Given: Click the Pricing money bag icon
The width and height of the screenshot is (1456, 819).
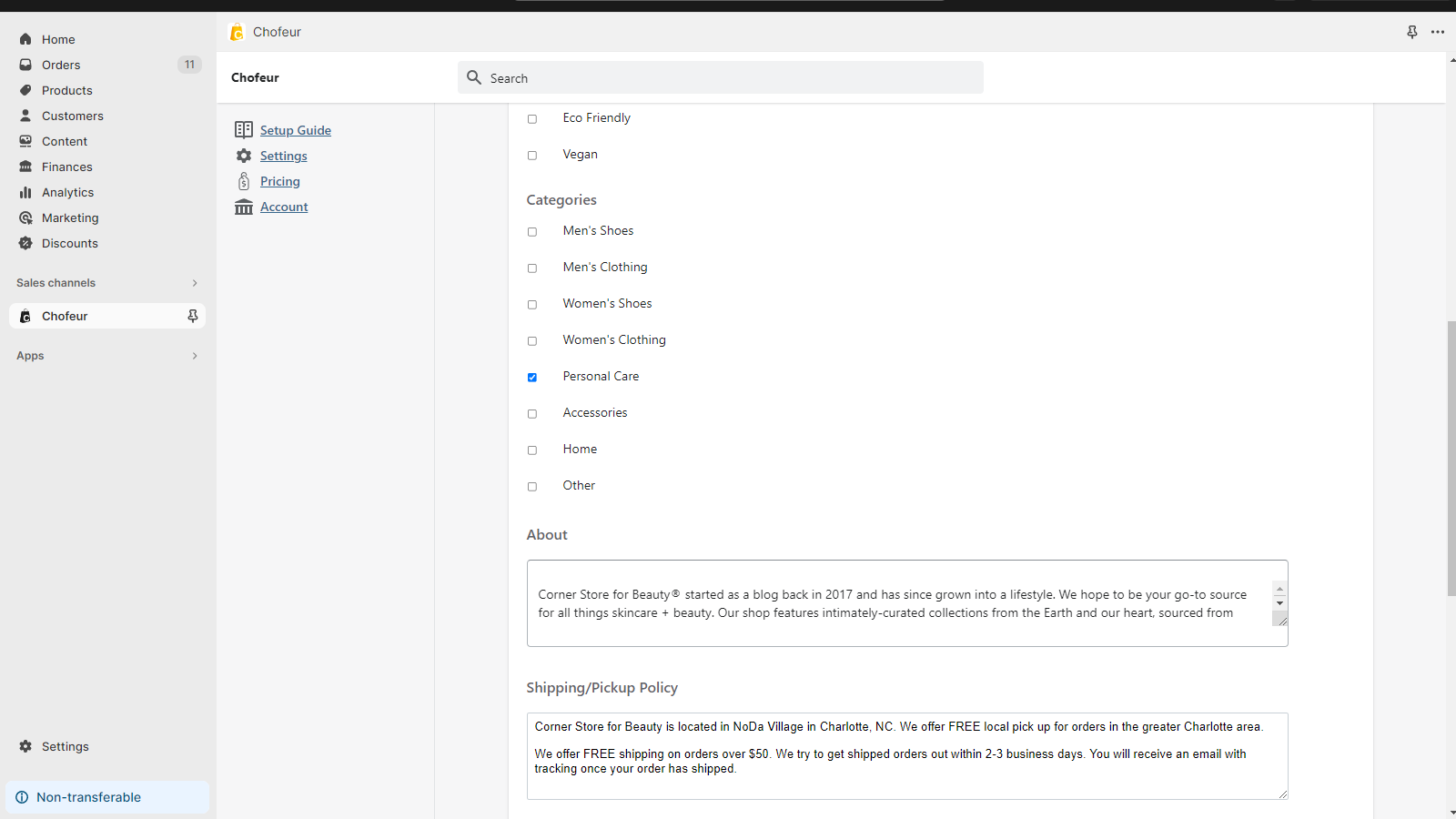Looking at the screenshot, I should 244,181.
